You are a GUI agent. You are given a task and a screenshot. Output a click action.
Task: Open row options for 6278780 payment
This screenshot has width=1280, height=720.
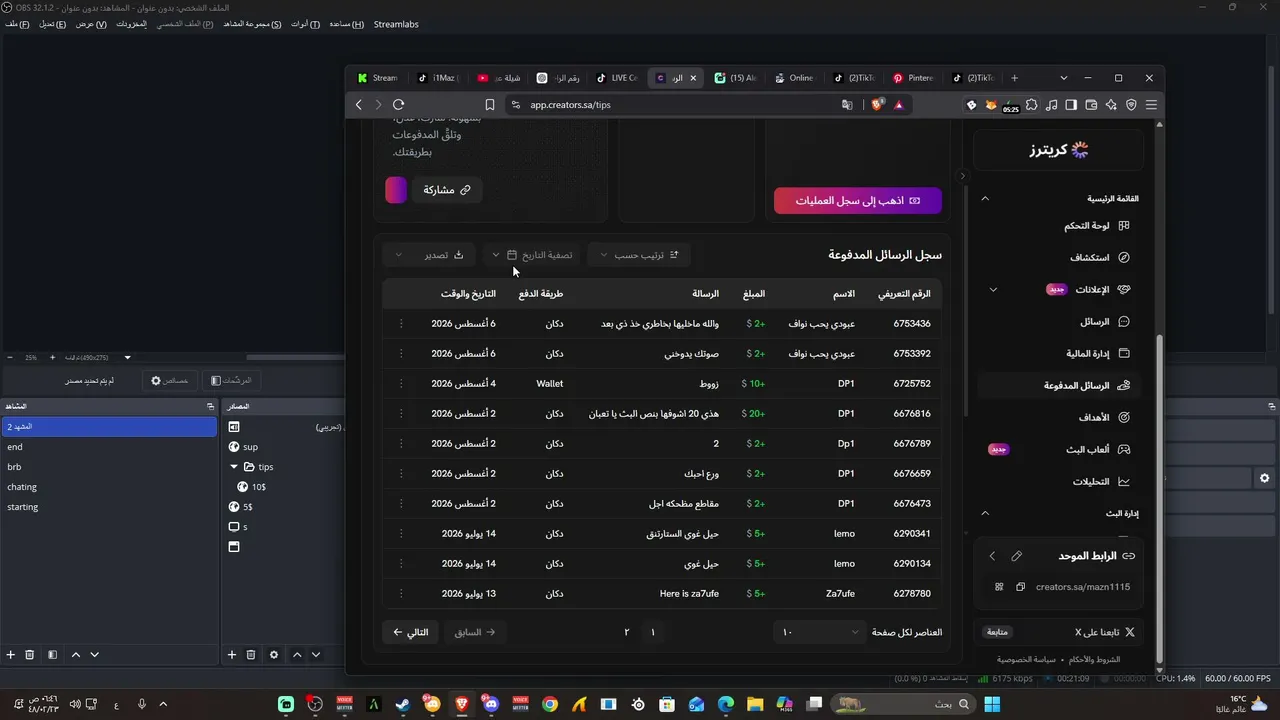tap(401, 594)
